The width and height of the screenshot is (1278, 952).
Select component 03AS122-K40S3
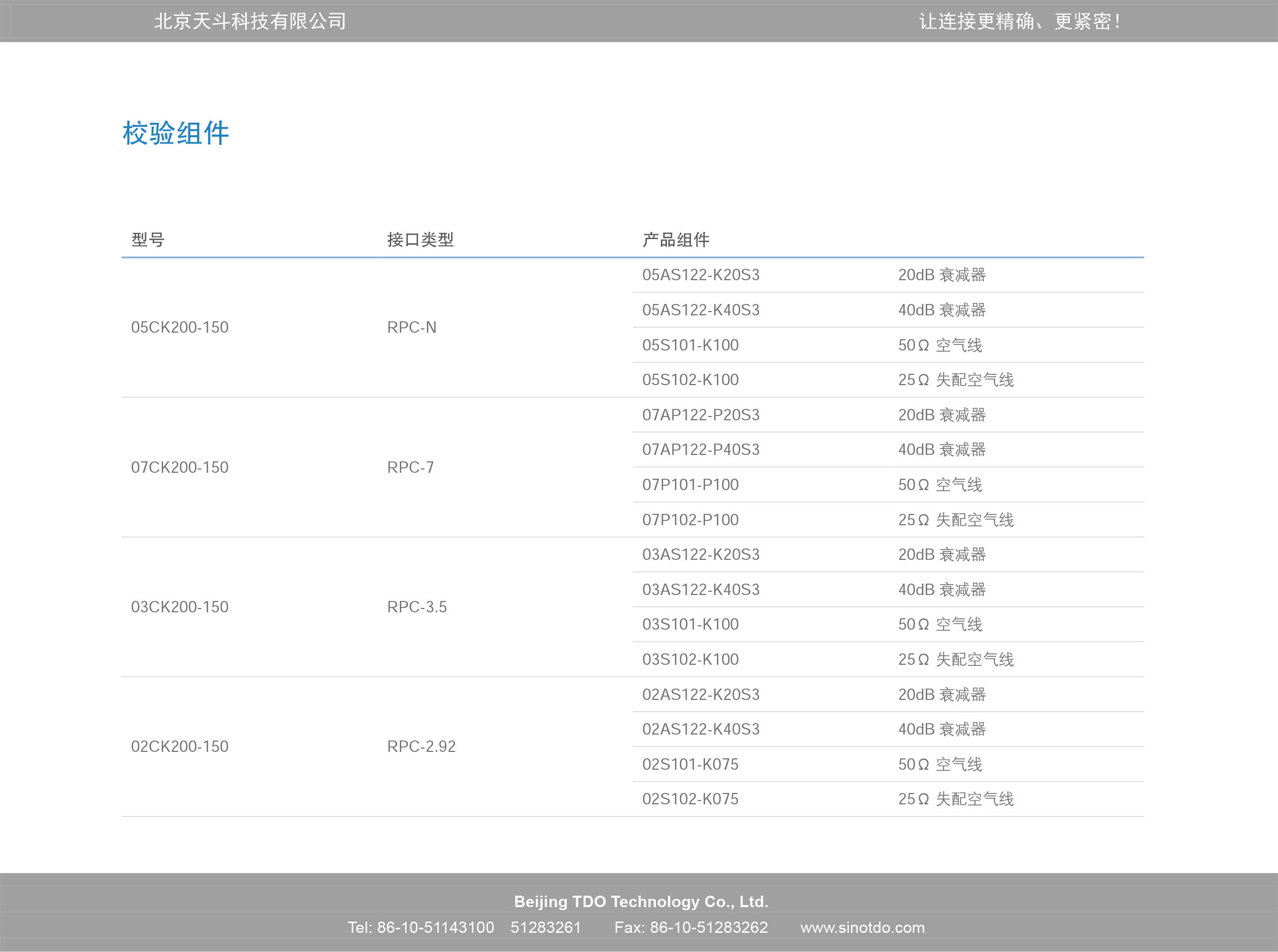(701, 590)
